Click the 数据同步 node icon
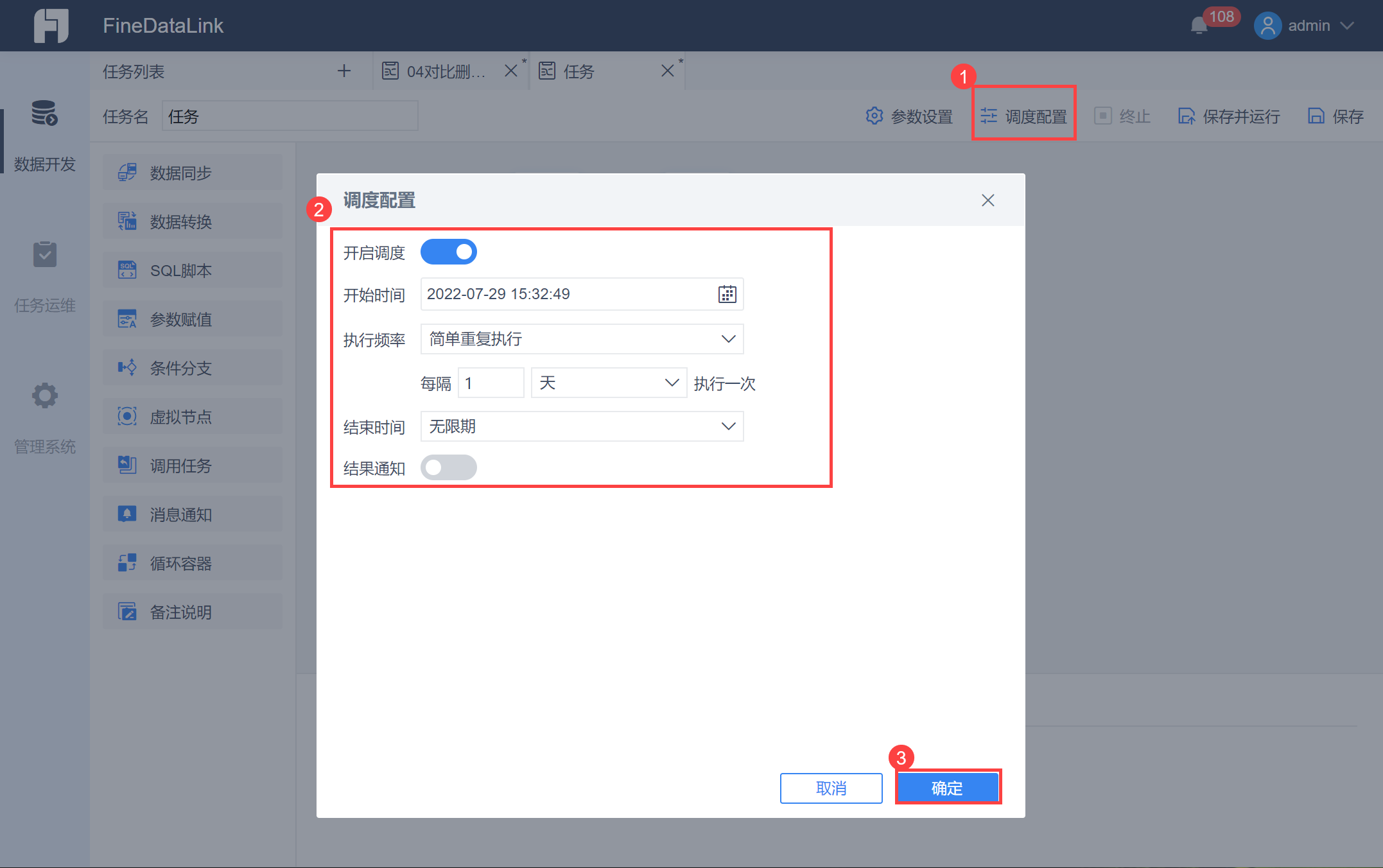Screen dimensions: 1383x868 [x=127, y=173]
